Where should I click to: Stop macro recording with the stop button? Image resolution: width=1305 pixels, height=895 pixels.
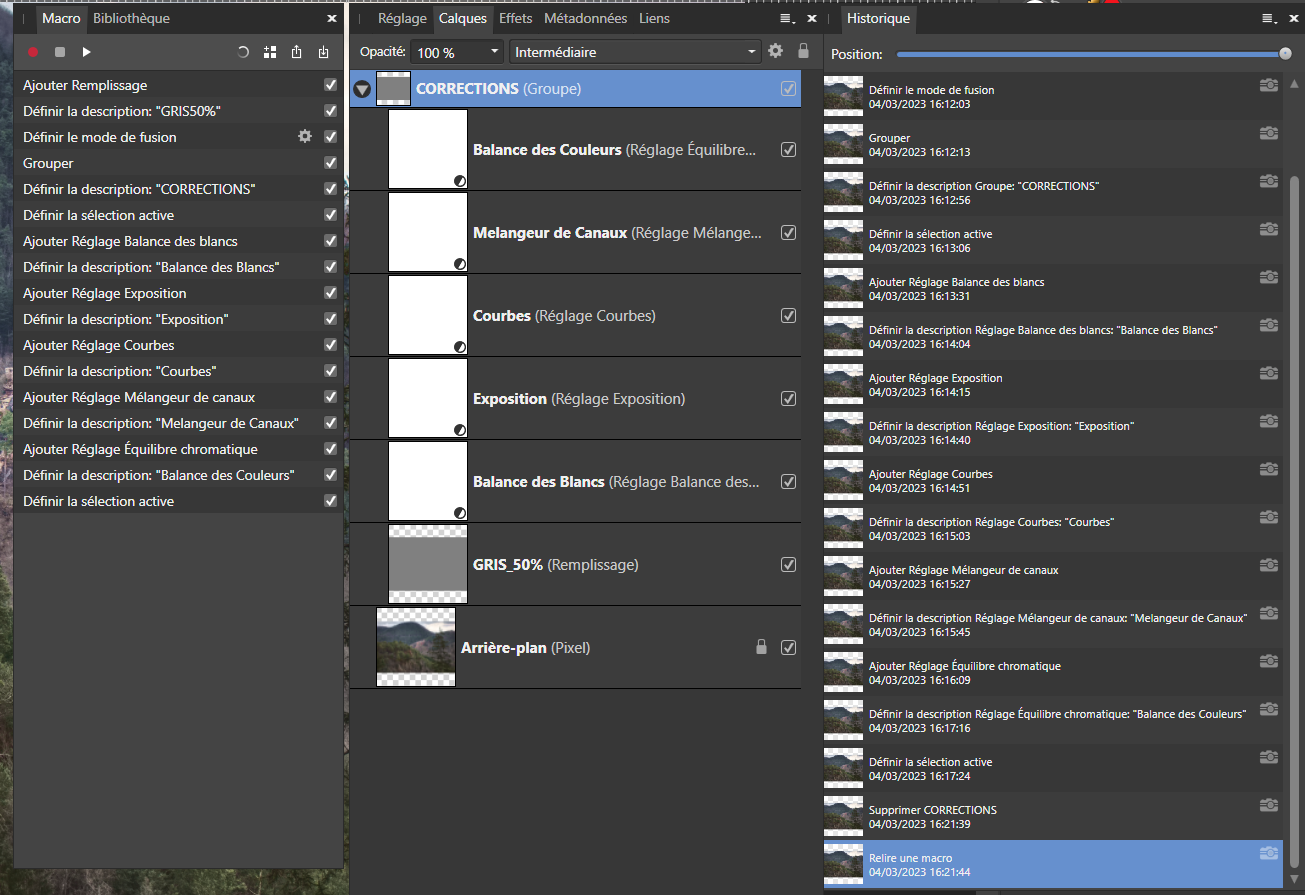pyautogui.click(x=60, y=52)
